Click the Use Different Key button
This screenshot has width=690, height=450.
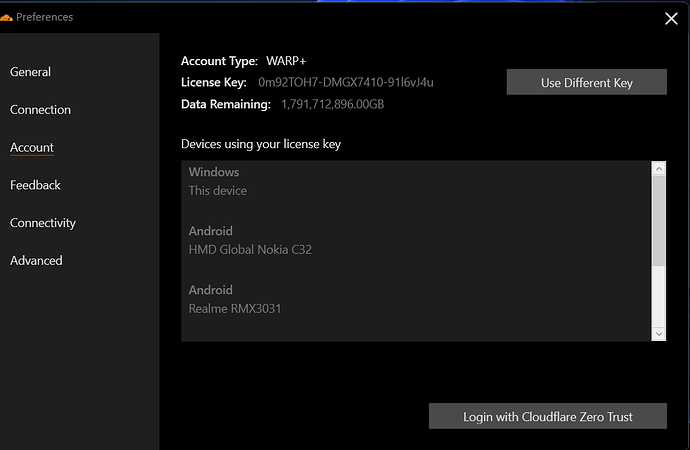[587, 82]
